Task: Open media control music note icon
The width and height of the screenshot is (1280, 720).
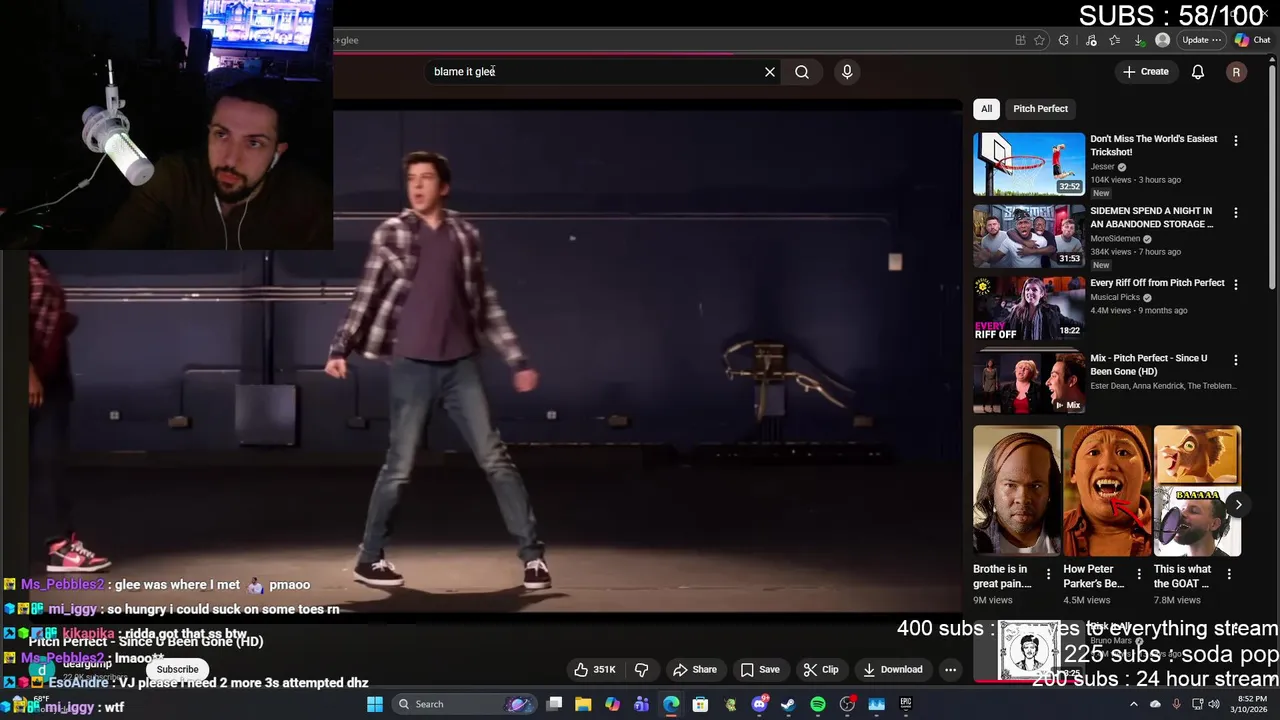Action: pos(1091,40)
